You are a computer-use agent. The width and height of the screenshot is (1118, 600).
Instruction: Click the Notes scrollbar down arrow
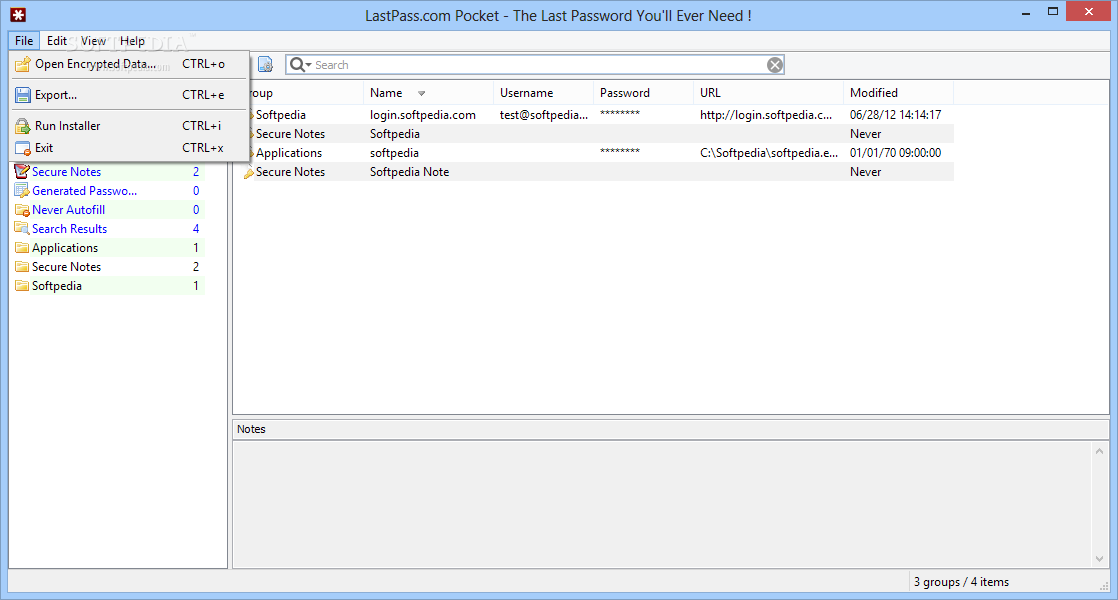(x=1099, y=559)
